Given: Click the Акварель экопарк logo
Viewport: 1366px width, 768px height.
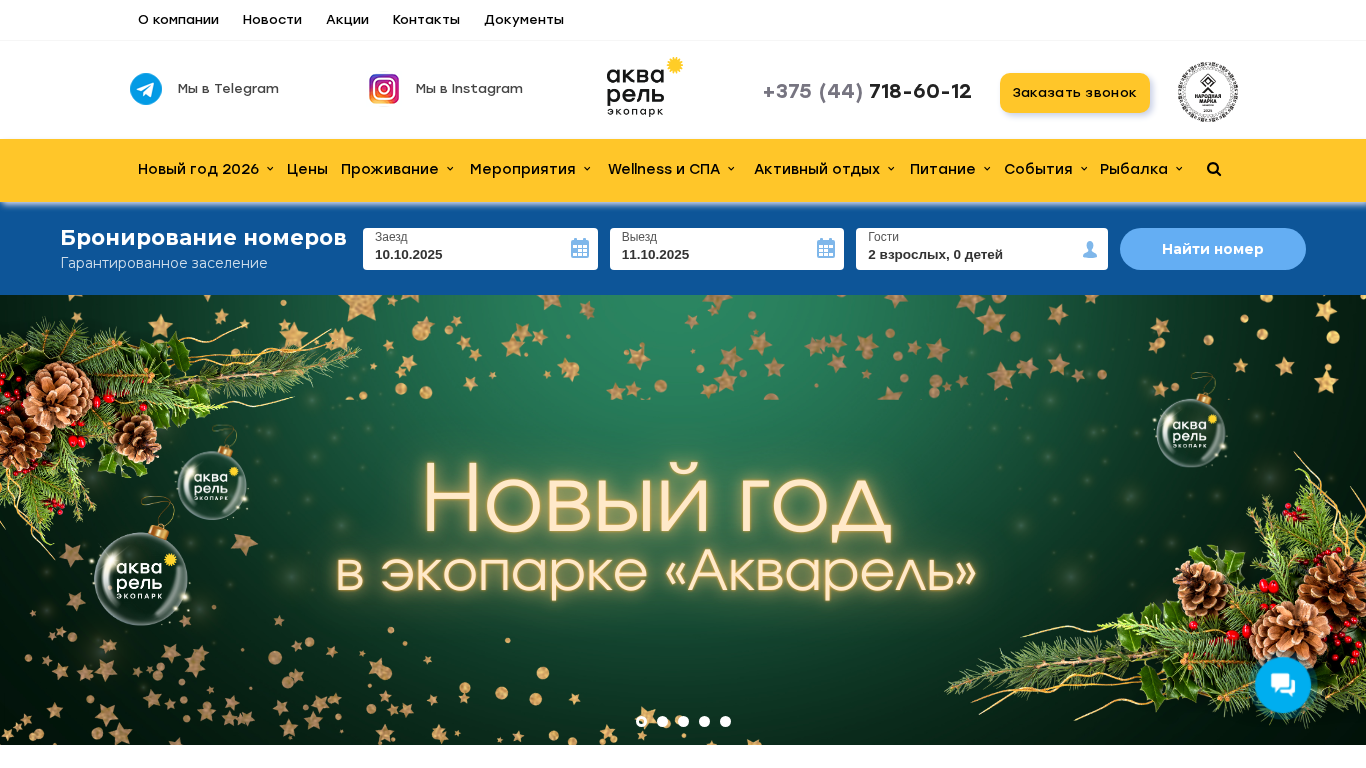Looking at the screenshot, I should [x=645, y=87].
